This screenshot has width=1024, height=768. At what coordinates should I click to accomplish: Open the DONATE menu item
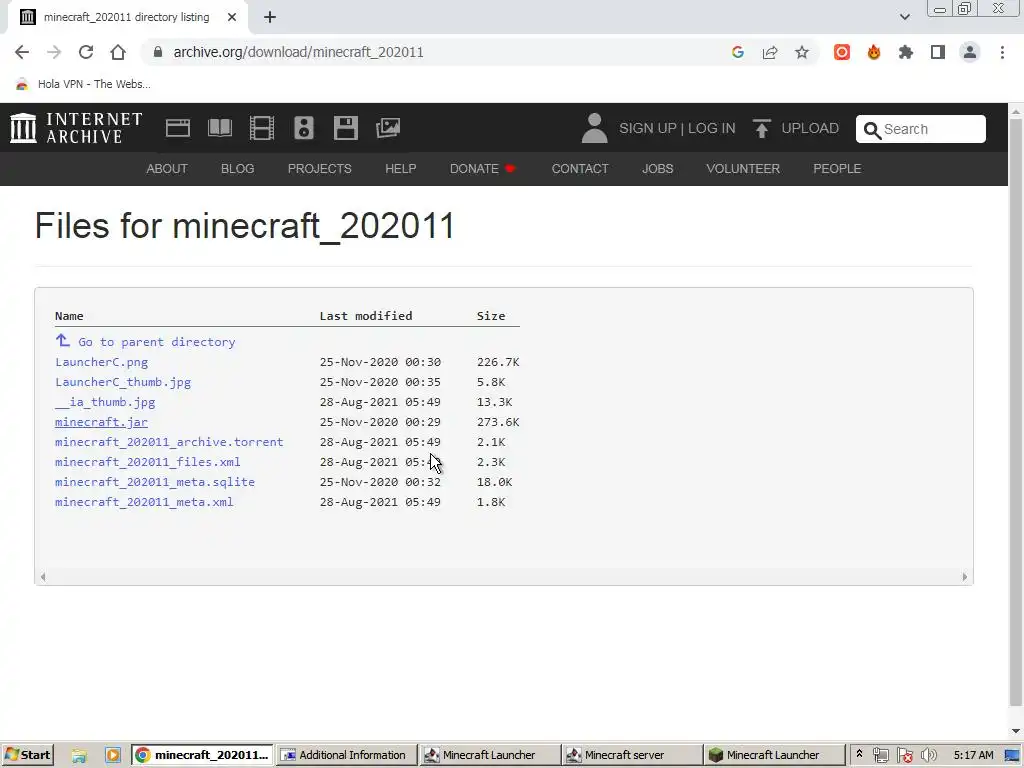(x=483, y=168)
